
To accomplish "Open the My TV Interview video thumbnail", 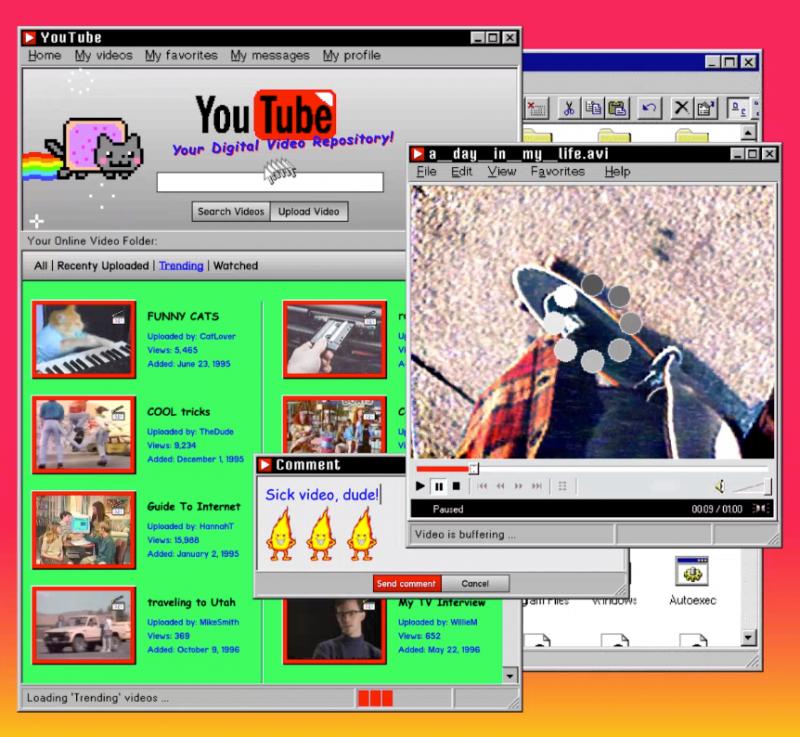I will click(334, 630).
